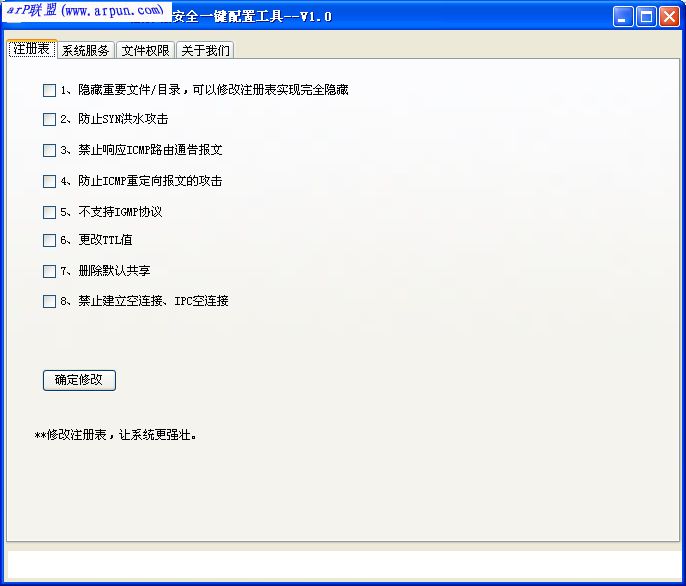Click the text 隐藏重要文件/目录 label
The width and height of the screenshot is (686, 586).
pos(130,90)
